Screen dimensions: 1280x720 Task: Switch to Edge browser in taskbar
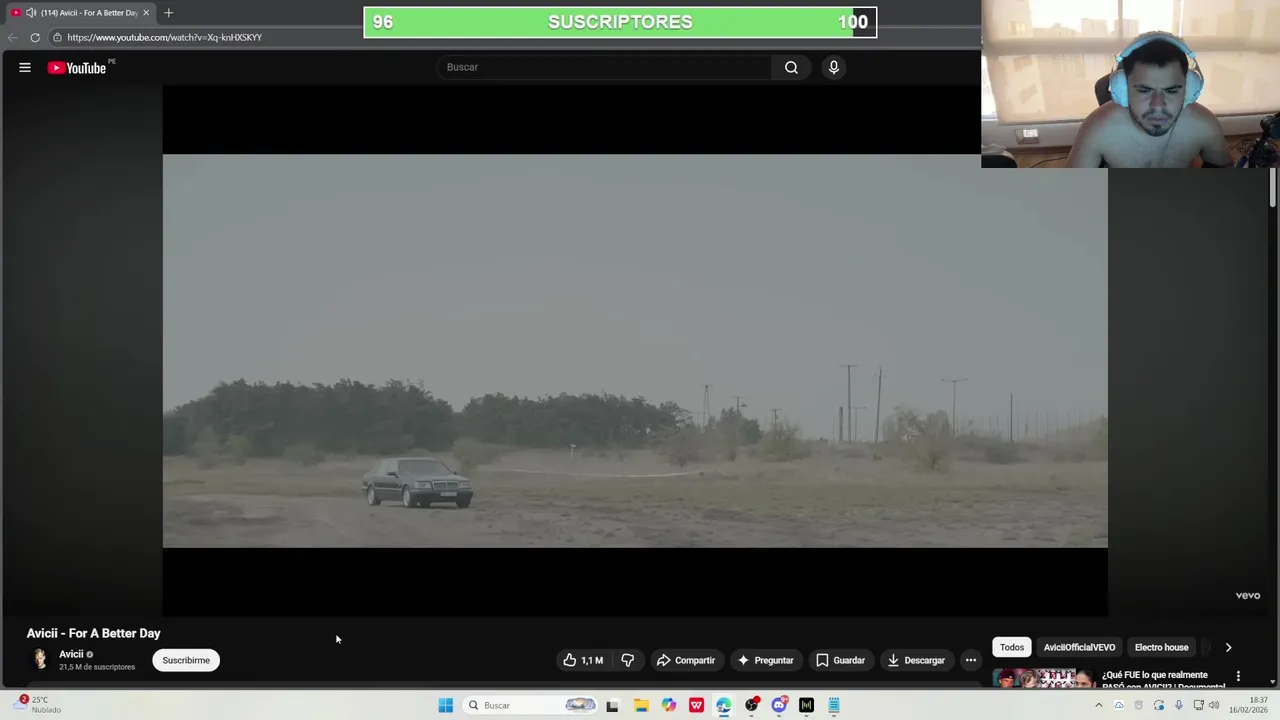[723, 705]
